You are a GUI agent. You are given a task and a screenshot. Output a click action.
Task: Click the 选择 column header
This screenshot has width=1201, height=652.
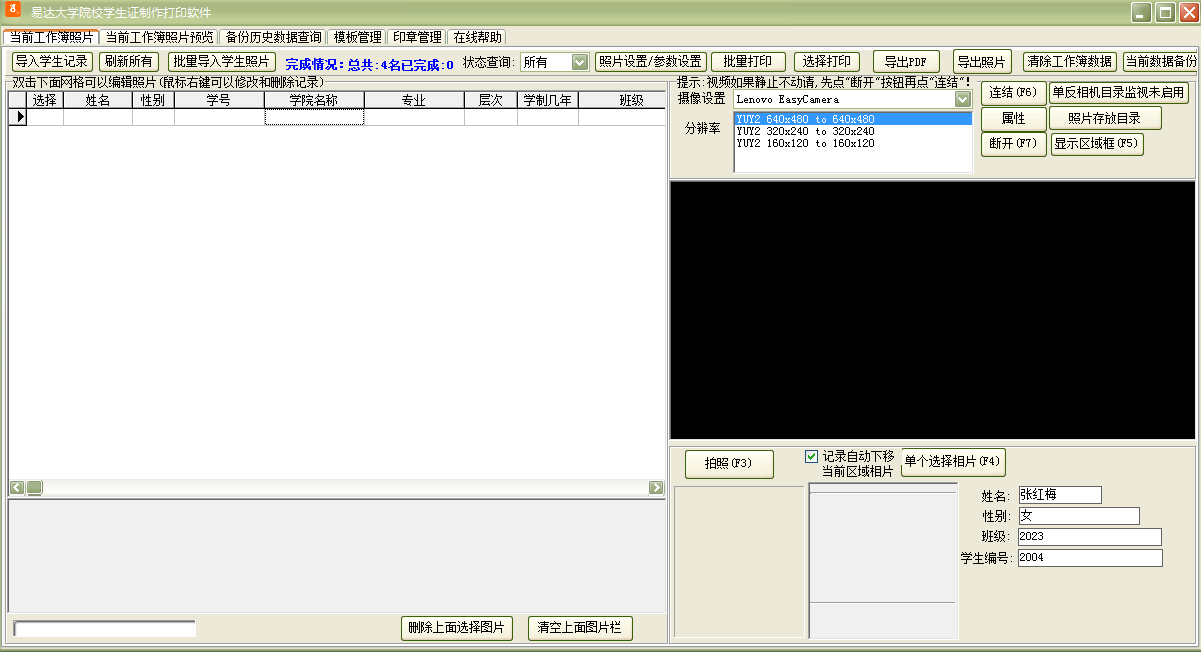(45, 101)
